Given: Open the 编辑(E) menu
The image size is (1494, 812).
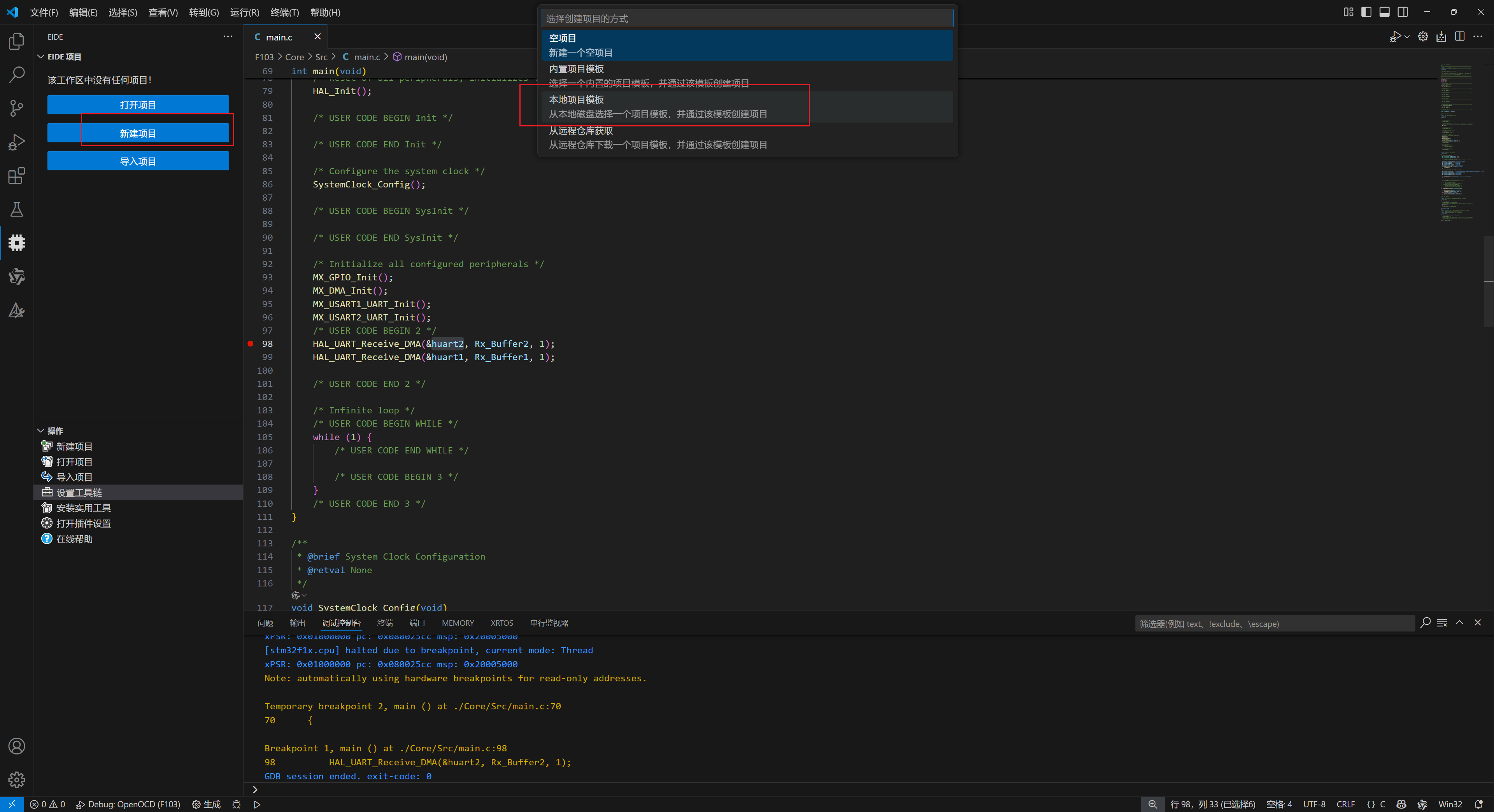Looking at the screenshot, I should coord(83,12).
